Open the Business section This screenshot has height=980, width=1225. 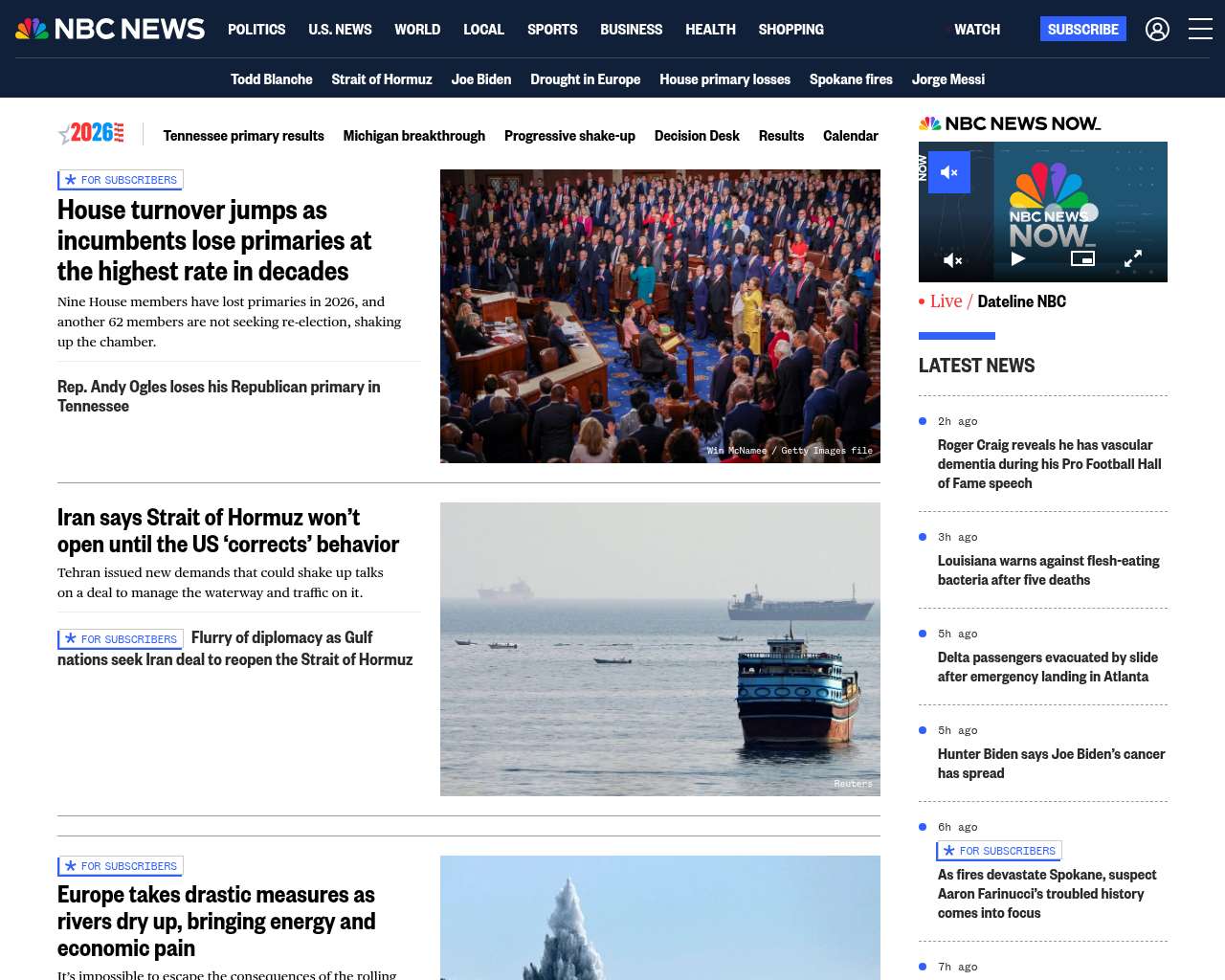(x=631, y=30)
